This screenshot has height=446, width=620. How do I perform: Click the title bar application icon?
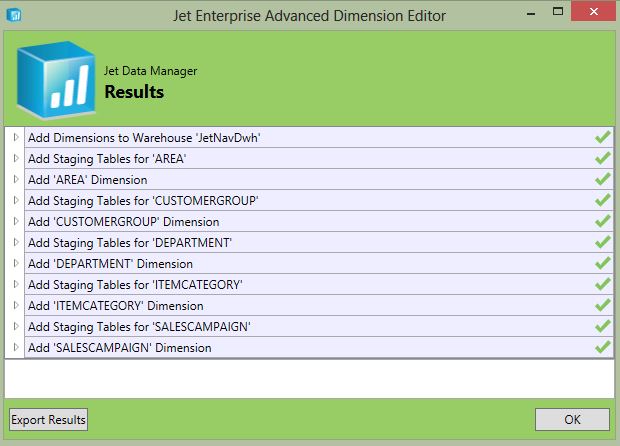click(14, 15)
